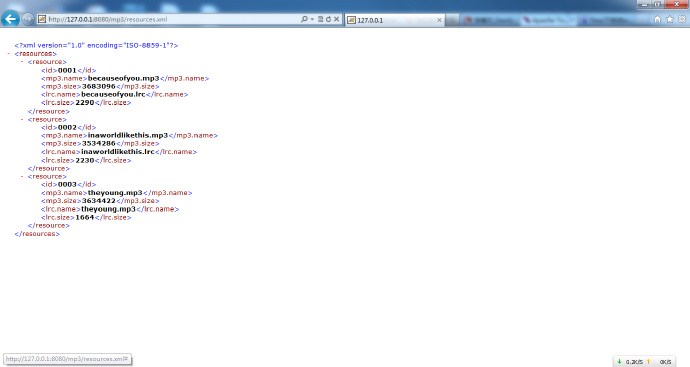
Task: Close the browser window
Action: [x=676, y=4]
